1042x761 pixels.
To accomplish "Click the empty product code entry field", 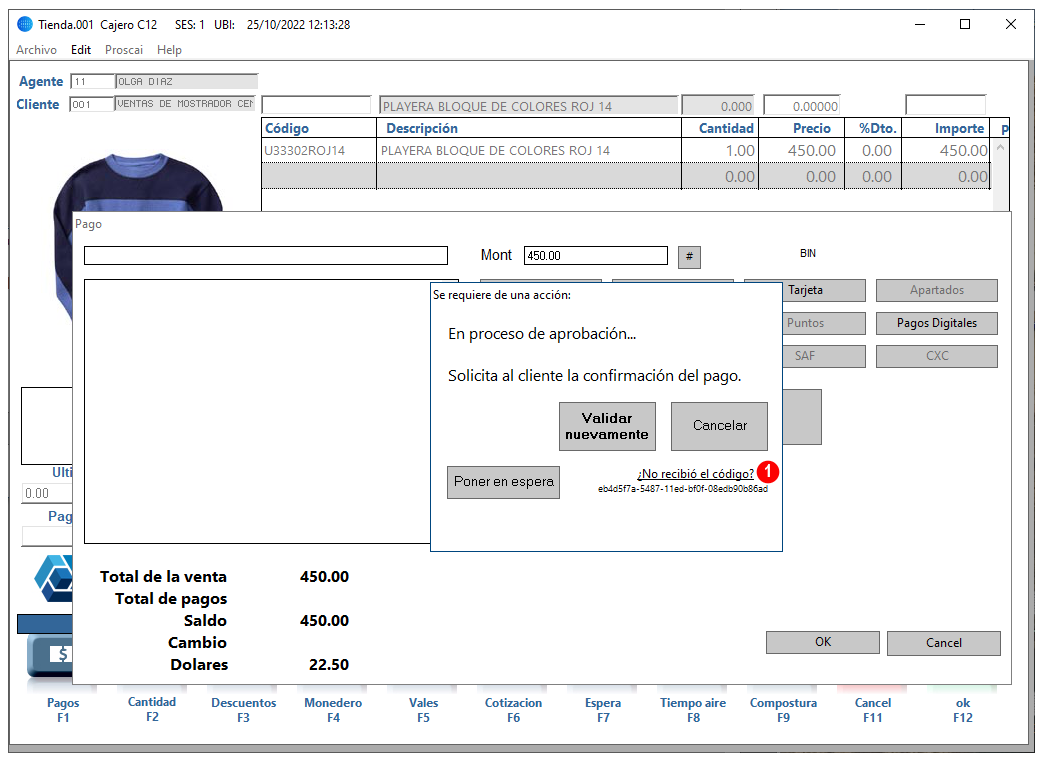I will (316, 105).
